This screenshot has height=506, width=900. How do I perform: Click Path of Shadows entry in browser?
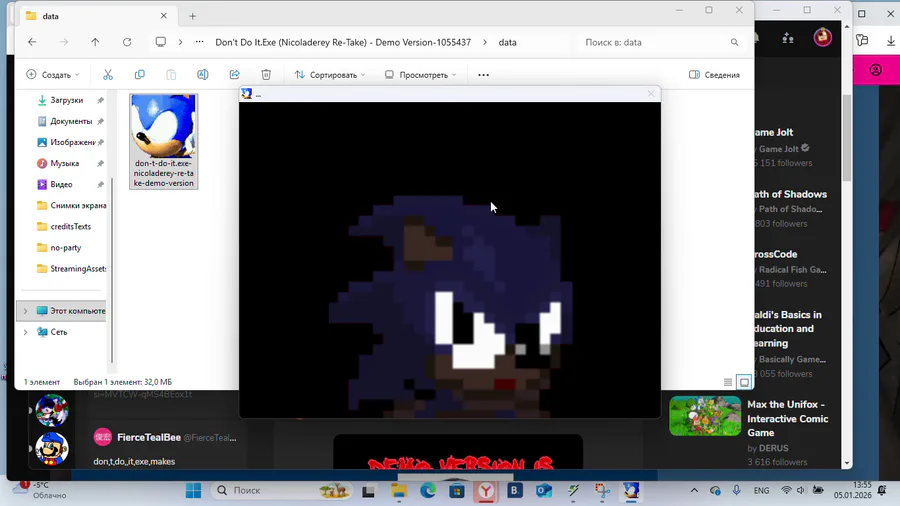(x=792, y=194)
